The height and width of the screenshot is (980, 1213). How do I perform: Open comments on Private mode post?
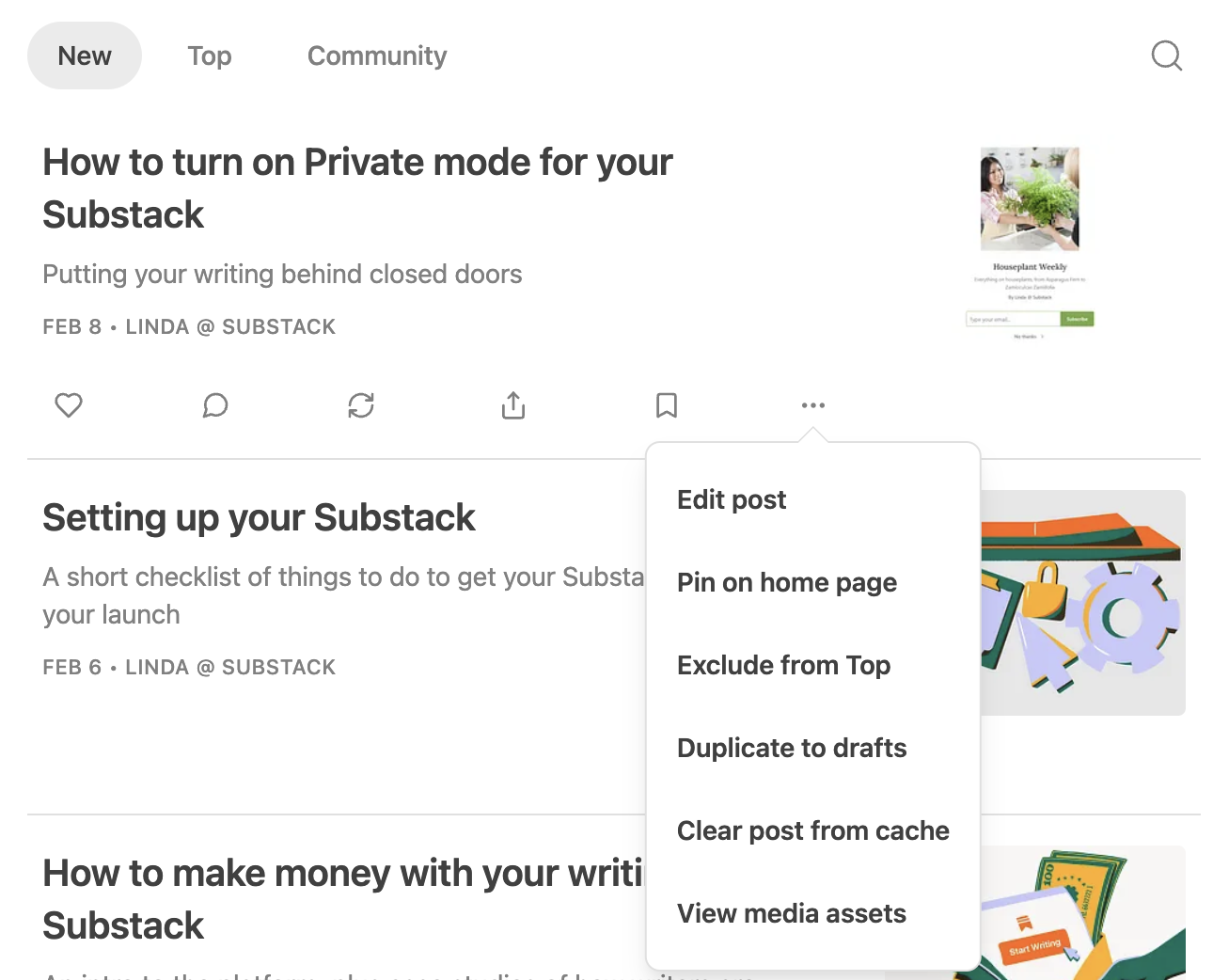215,405
